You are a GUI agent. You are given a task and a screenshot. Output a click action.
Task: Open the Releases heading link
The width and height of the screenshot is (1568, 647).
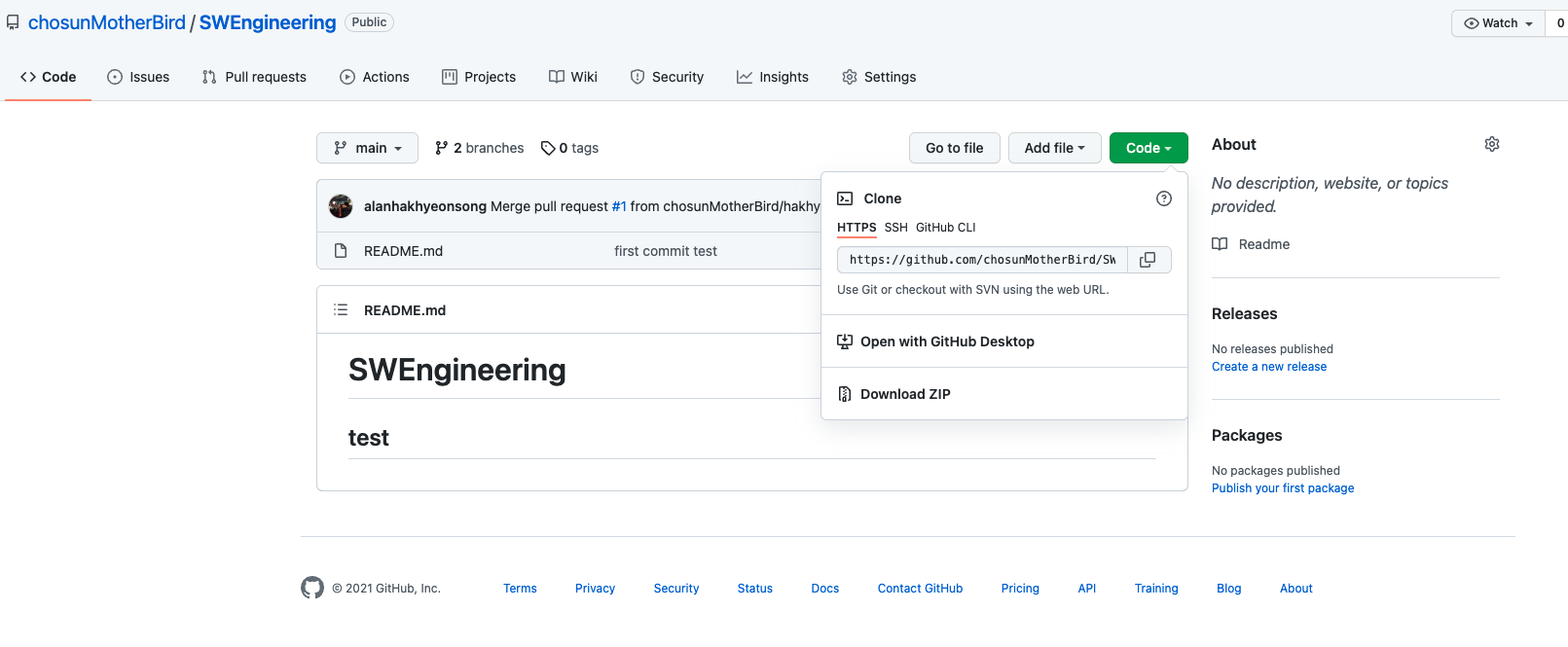coord(1244,313)
